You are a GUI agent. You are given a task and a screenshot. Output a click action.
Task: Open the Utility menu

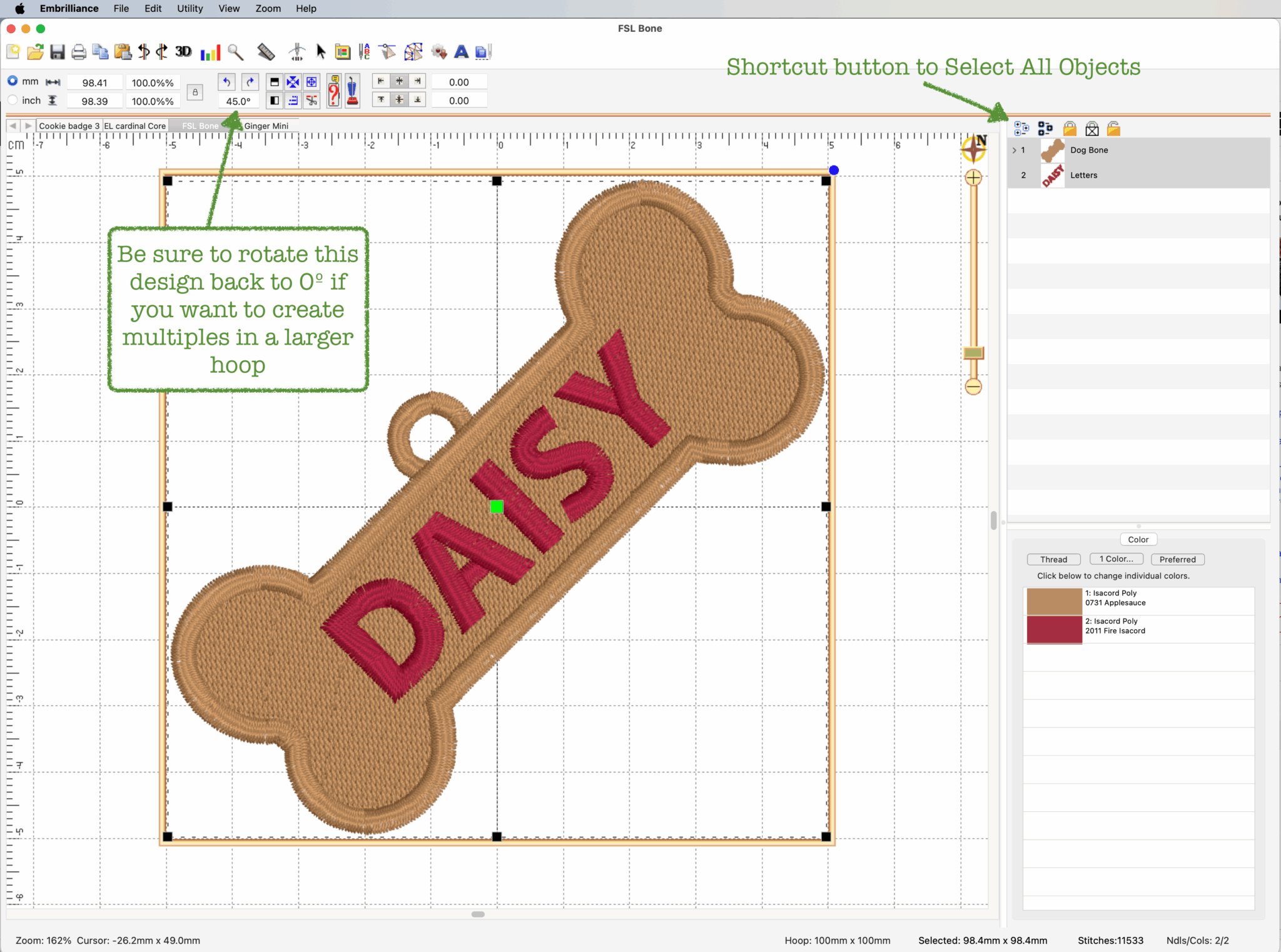pos(190,9)
